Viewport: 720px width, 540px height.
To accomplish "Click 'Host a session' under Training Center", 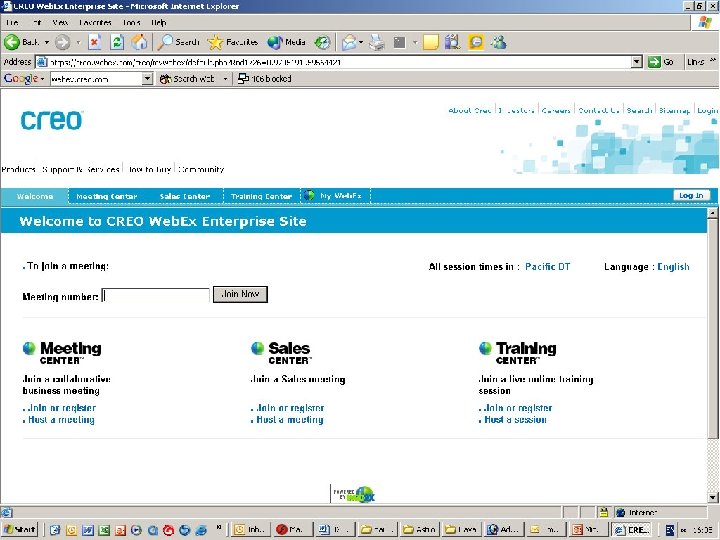I will coord(515,420).
